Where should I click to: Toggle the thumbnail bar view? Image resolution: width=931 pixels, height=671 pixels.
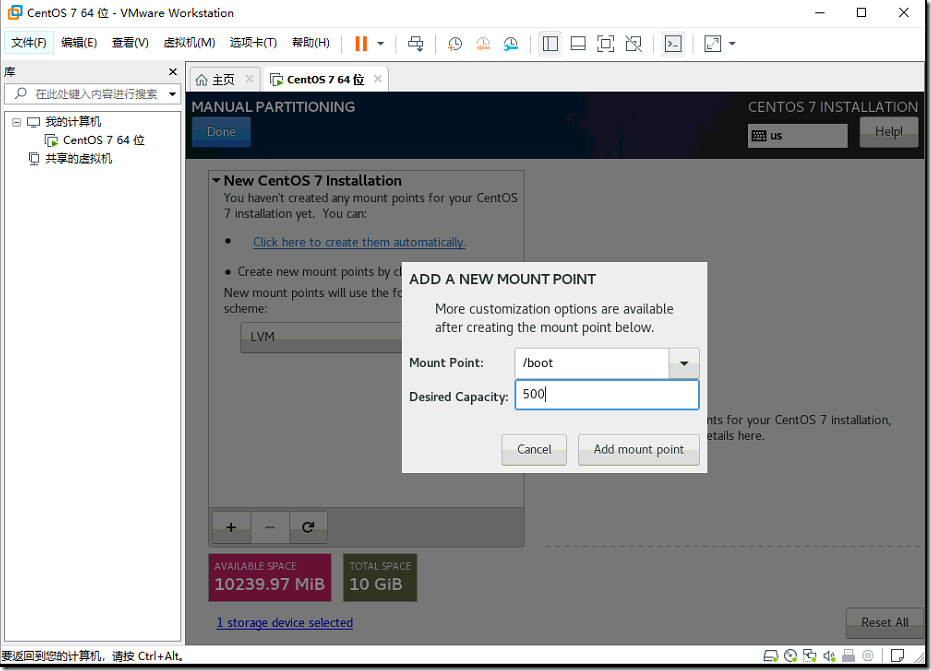click(x=578, y=43)
